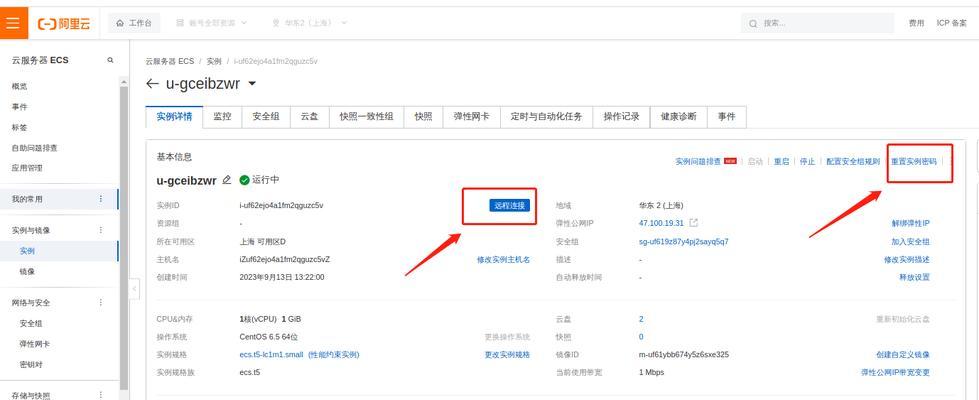Open 自助问题排查 in the sidebar
The height and width of the screenshot is (400, 979).
pos(35,148)
